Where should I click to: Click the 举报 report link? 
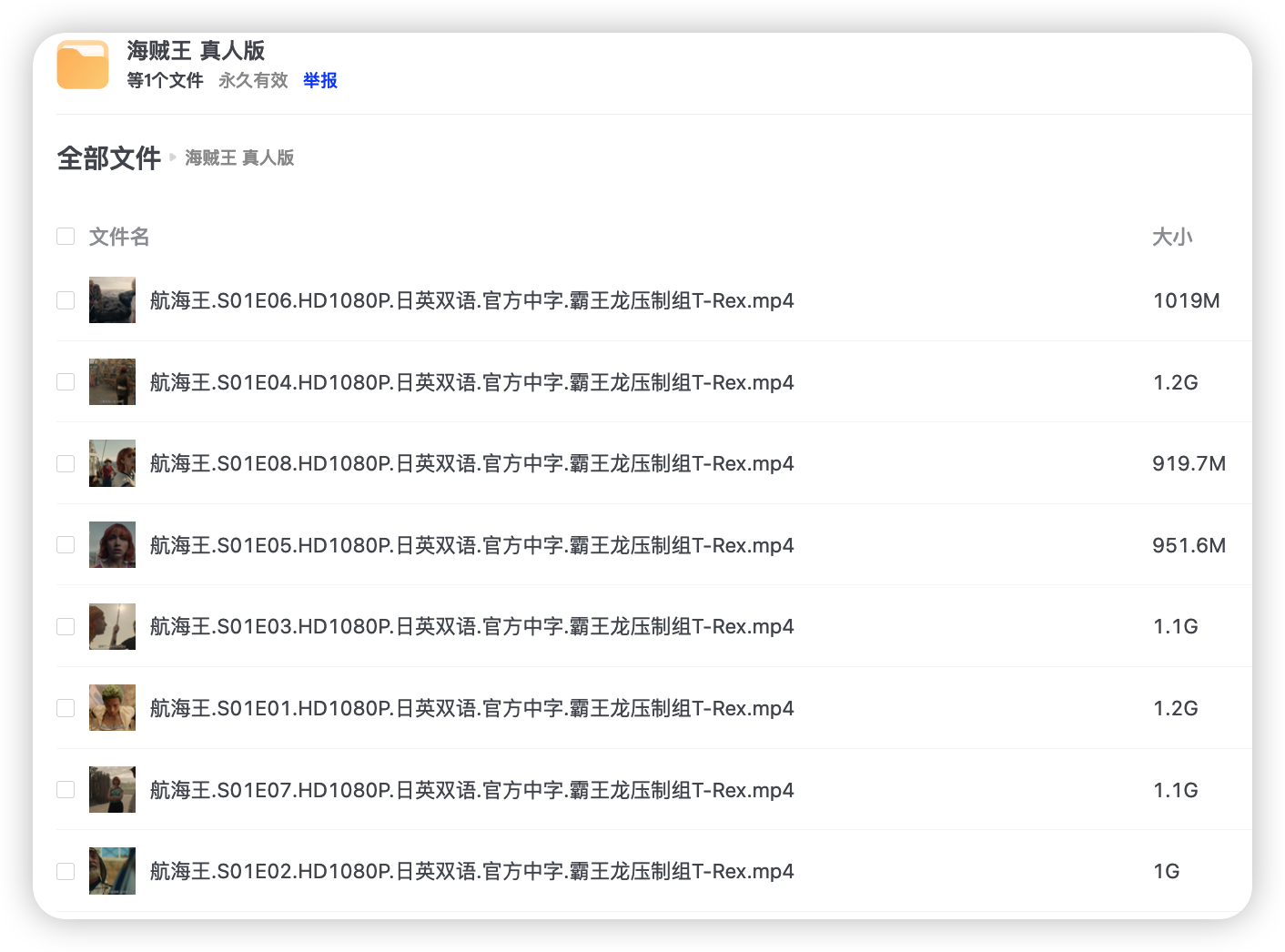(320, 80)
